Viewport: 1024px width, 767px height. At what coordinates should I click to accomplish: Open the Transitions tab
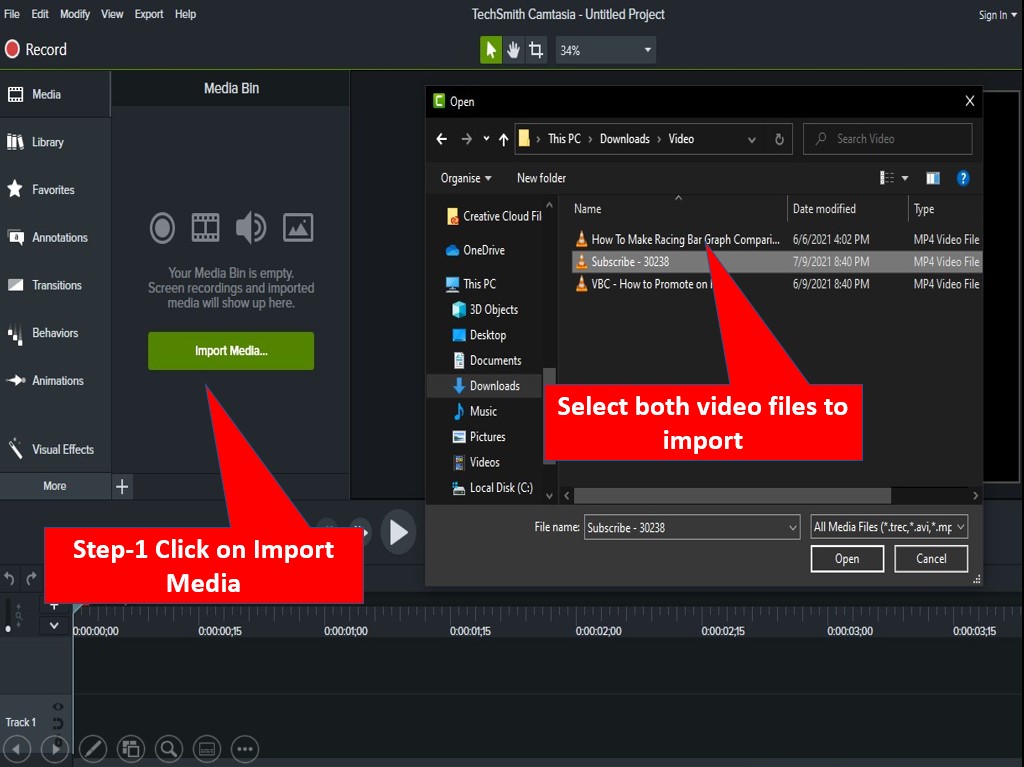[55, 285]
